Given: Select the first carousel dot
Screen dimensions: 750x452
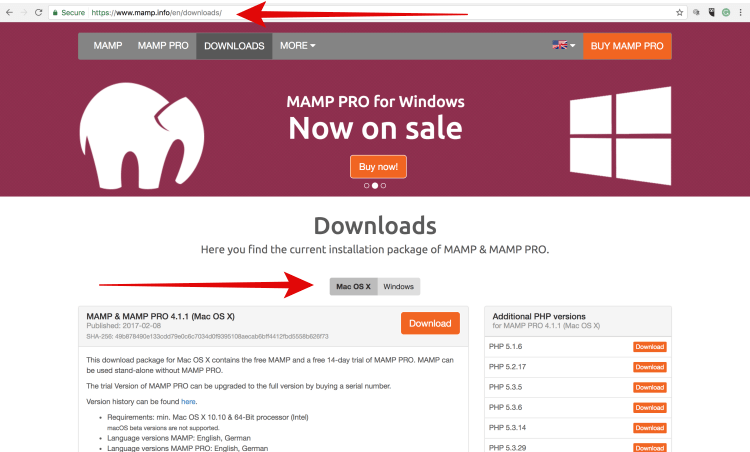Looking at the screenshot, I should (x=366, y=186).
